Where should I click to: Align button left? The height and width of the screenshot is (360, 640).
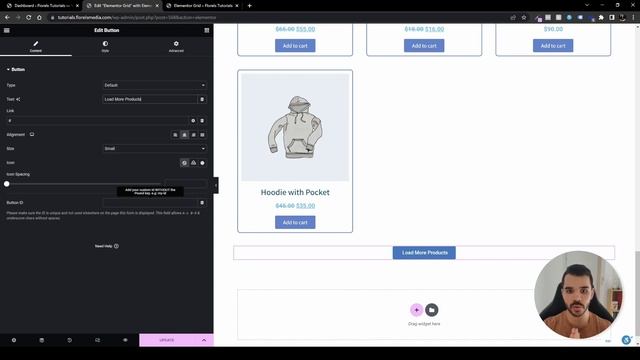175,135
